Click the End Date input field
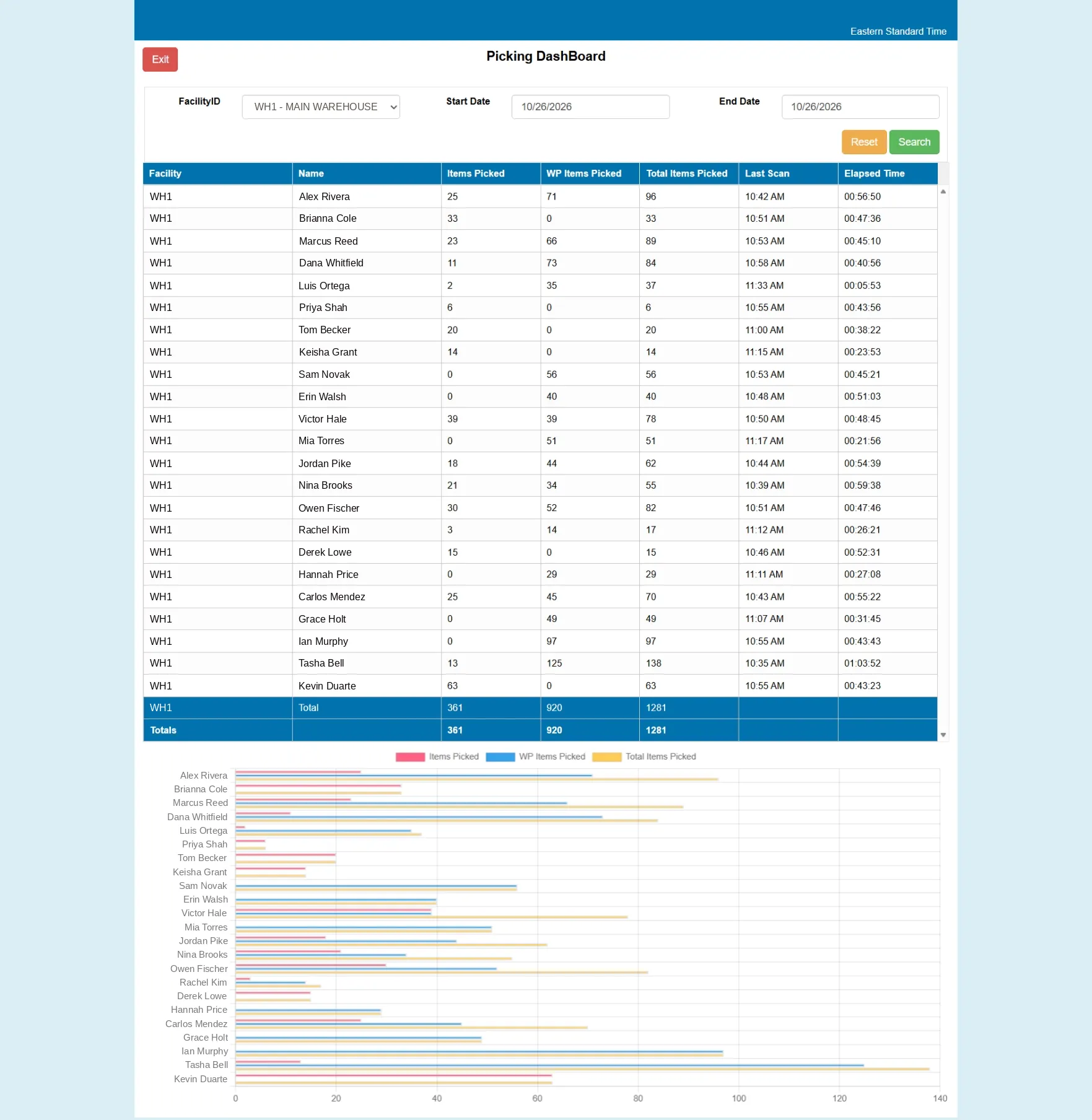The width and height of the screenshot is (1092, 1120). click(860, 107)
